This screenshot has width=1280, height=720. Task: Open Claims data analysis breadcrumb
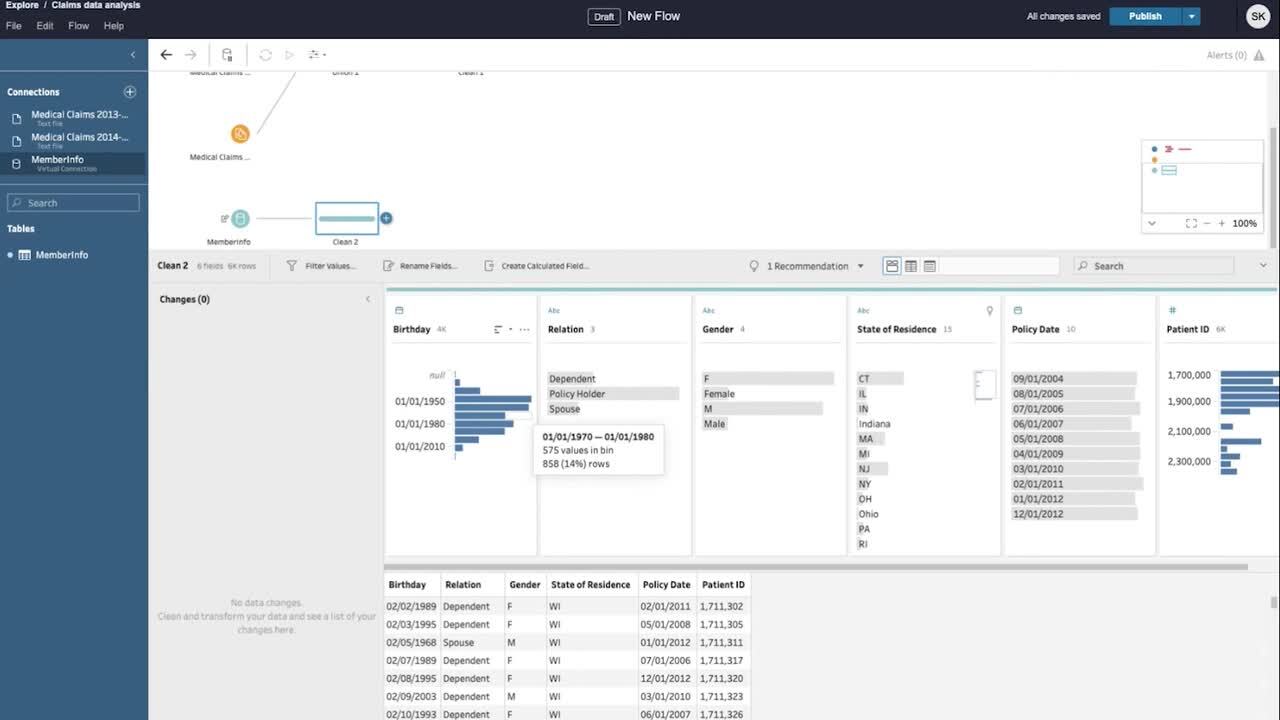[96, 5]
